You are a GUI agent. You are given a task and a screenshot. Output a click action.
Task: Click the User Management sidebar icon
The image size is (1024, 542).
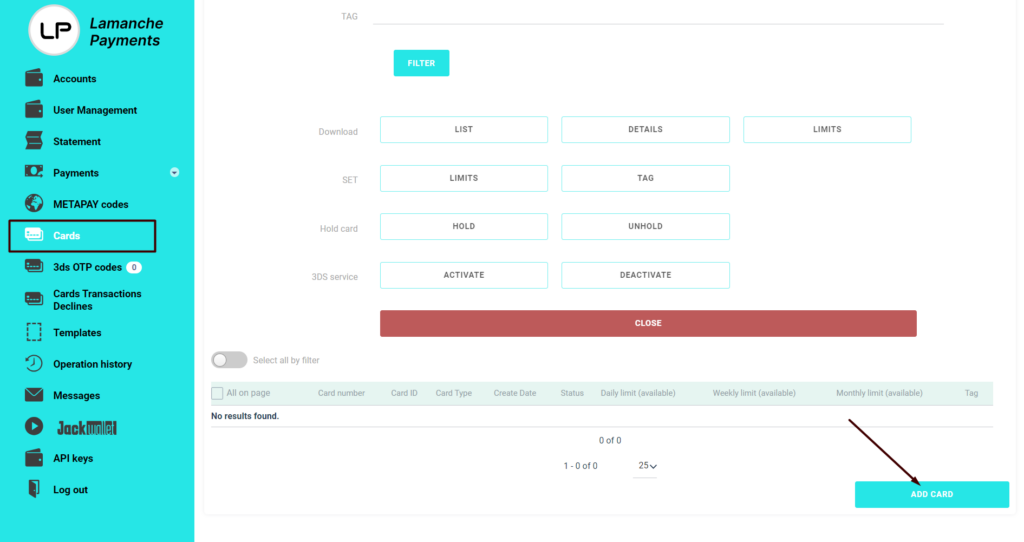(34, 110)
